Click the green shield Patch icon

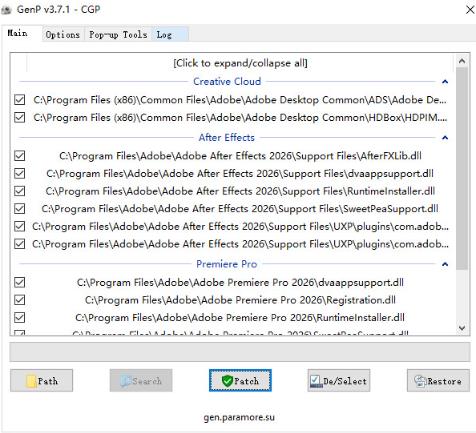click(227, 381)
